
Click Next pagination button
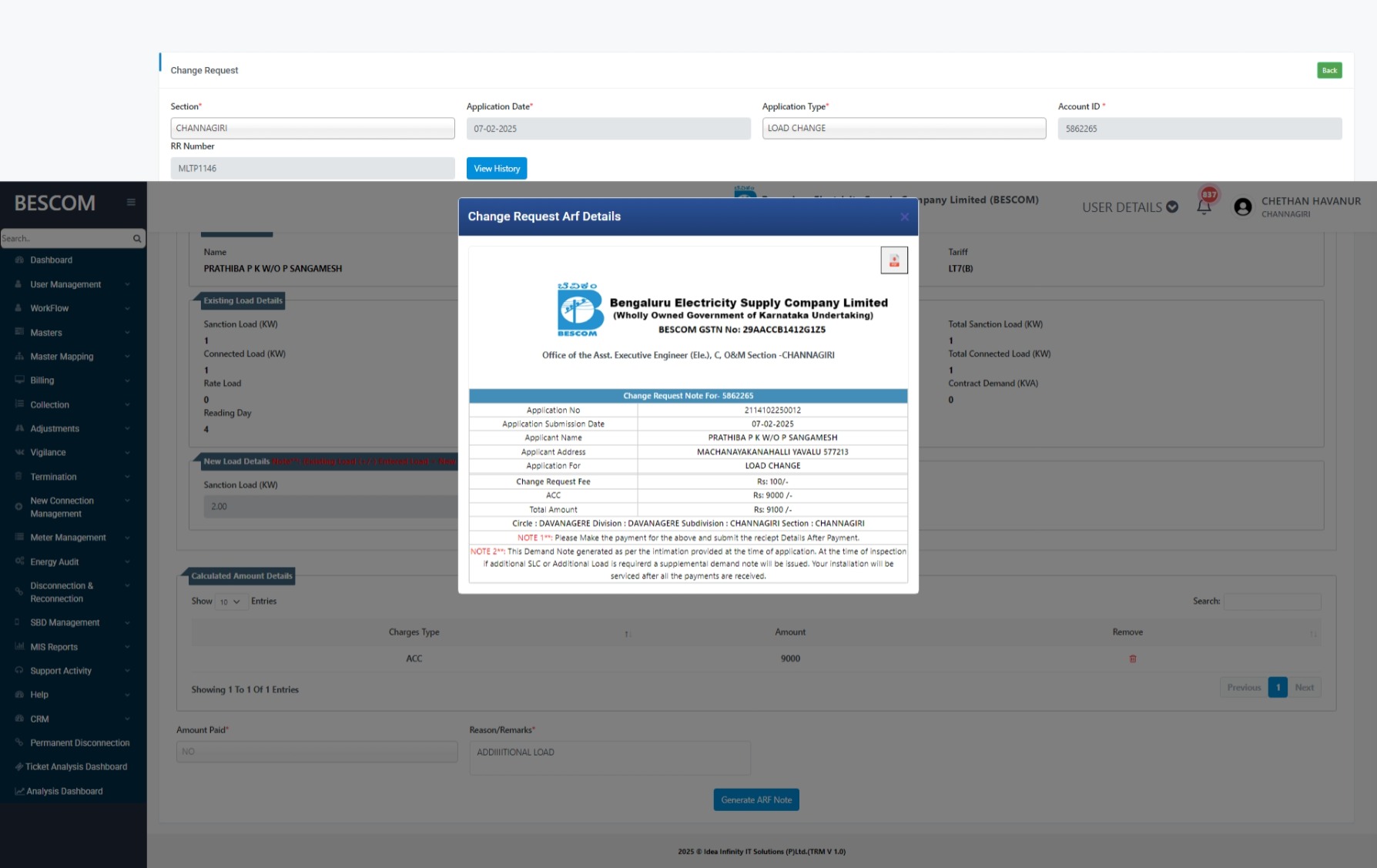coord(1305,688)
